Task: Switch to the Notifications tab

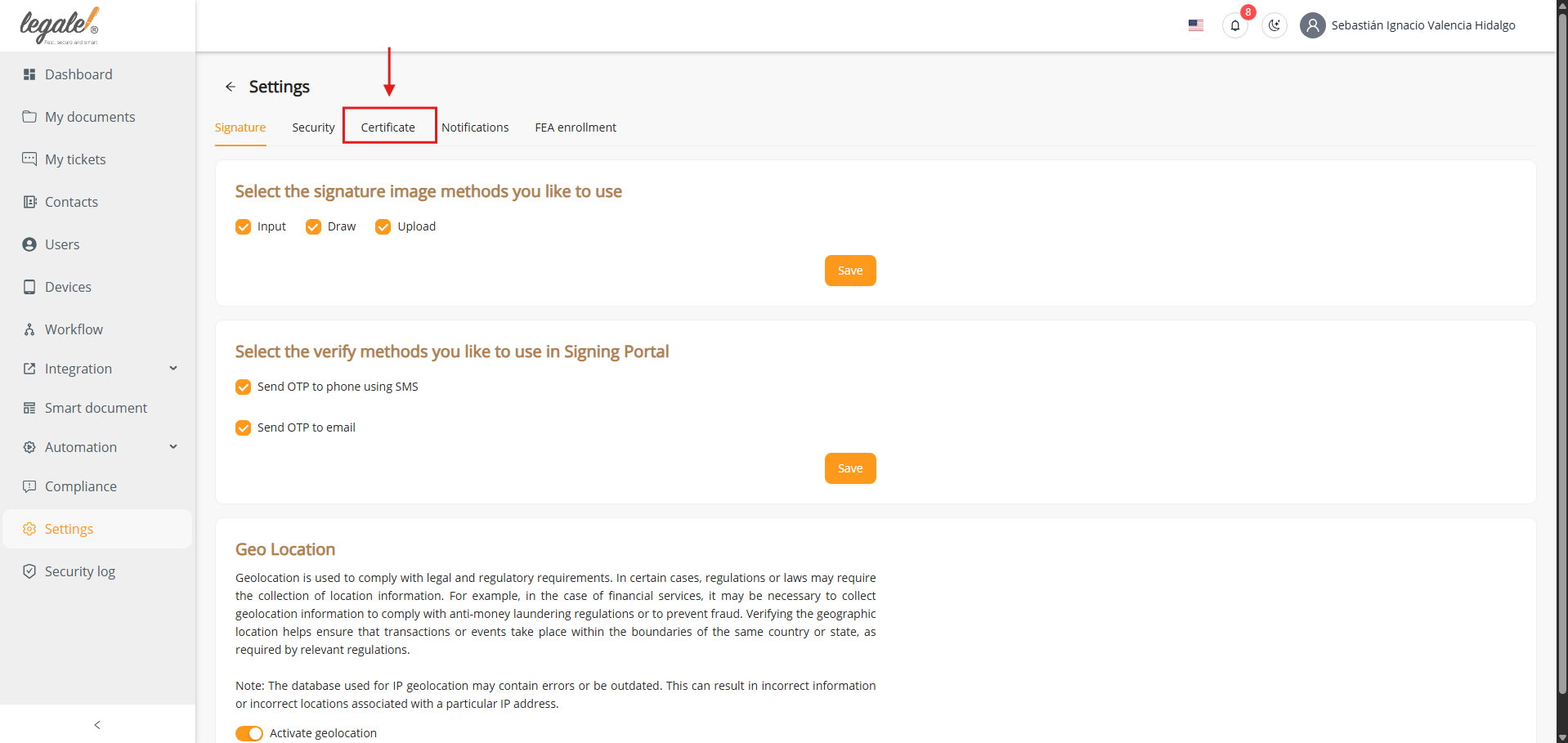Action: tap(475, 128)
